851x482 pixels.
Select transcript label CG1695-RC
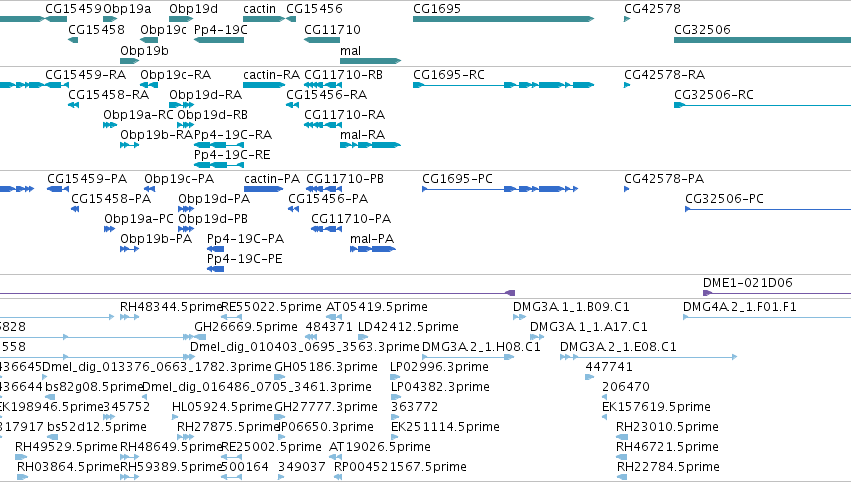click(449, 74)
